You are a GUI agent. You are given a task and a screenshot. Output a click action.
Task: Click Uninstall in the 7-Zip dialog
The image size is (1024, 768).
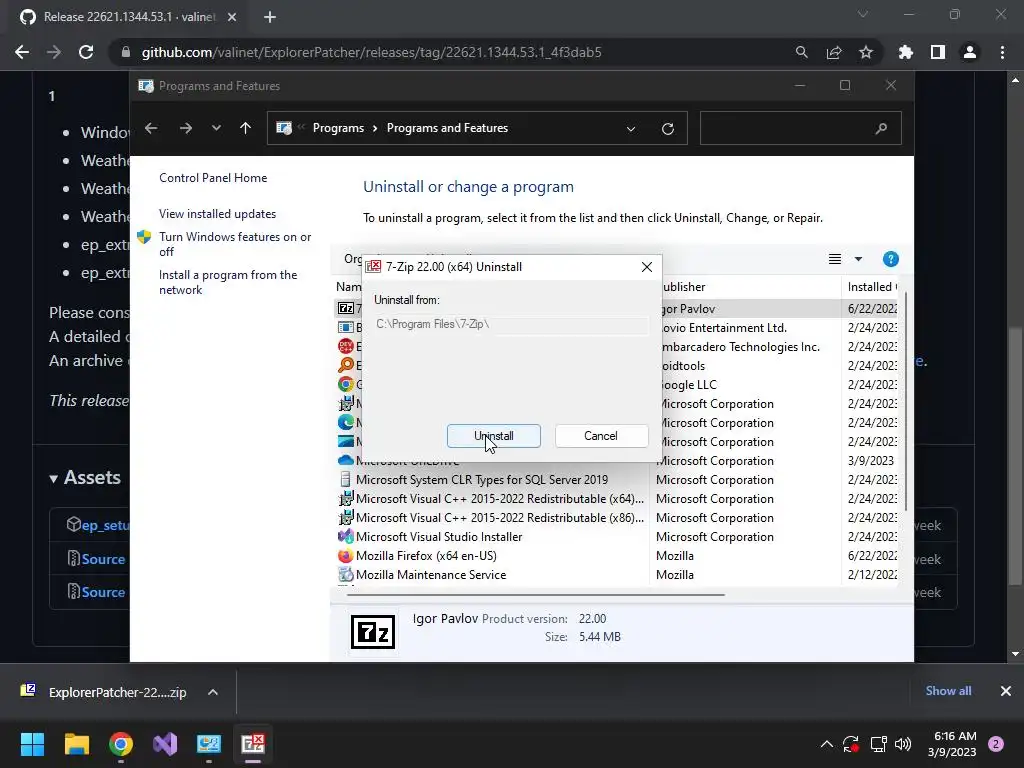pyautogui.click(x=494, y=436)
